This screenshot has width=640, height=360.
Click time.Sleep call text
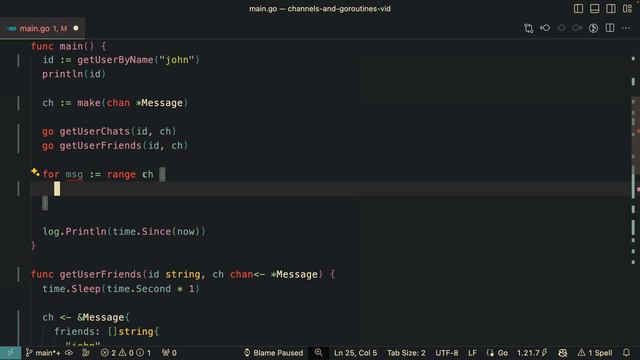point(71,289)
